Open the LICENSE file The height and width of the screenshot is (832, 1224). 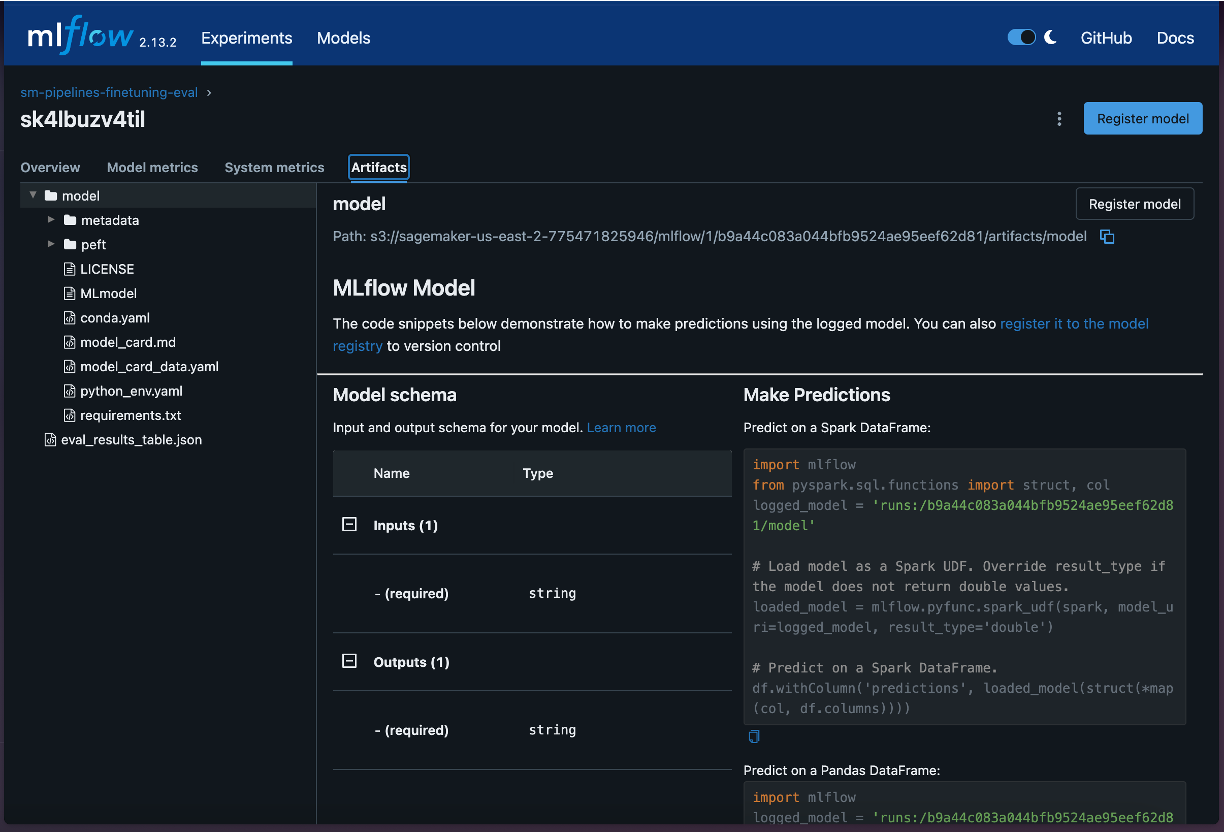pos(107,269)
